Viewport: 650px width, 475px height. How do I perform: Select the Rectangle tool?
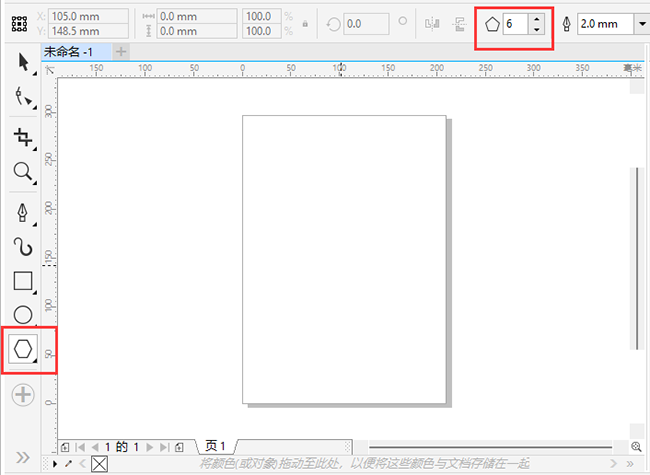pyautogui.click(x=23, y=281)
